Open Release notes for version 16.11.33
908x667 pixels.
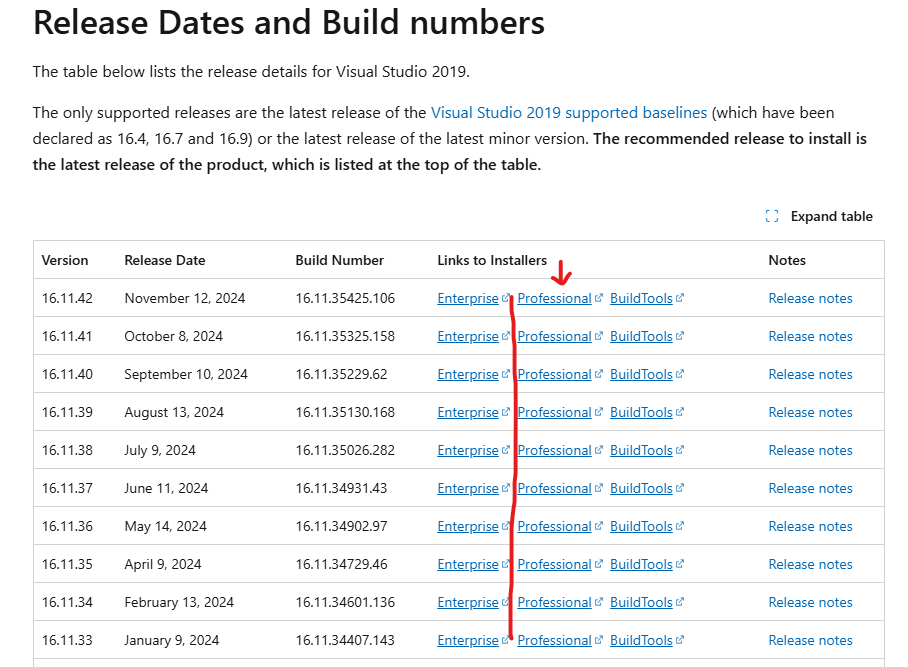click(810, 640)
